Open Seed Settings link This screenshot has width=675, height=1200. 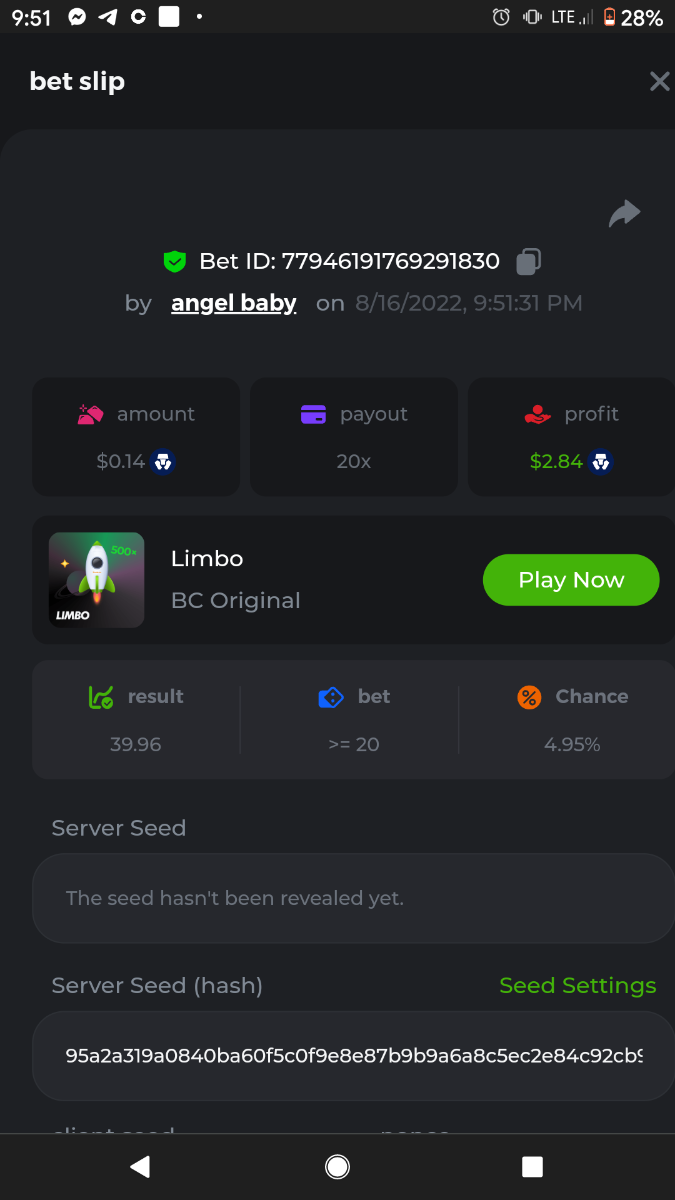pos(577,985)
